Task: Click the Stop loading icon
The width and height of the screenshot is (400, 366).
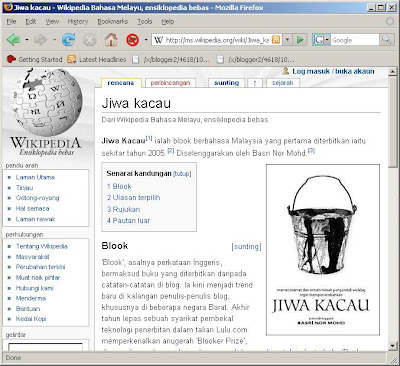Action: coord(89,40)
